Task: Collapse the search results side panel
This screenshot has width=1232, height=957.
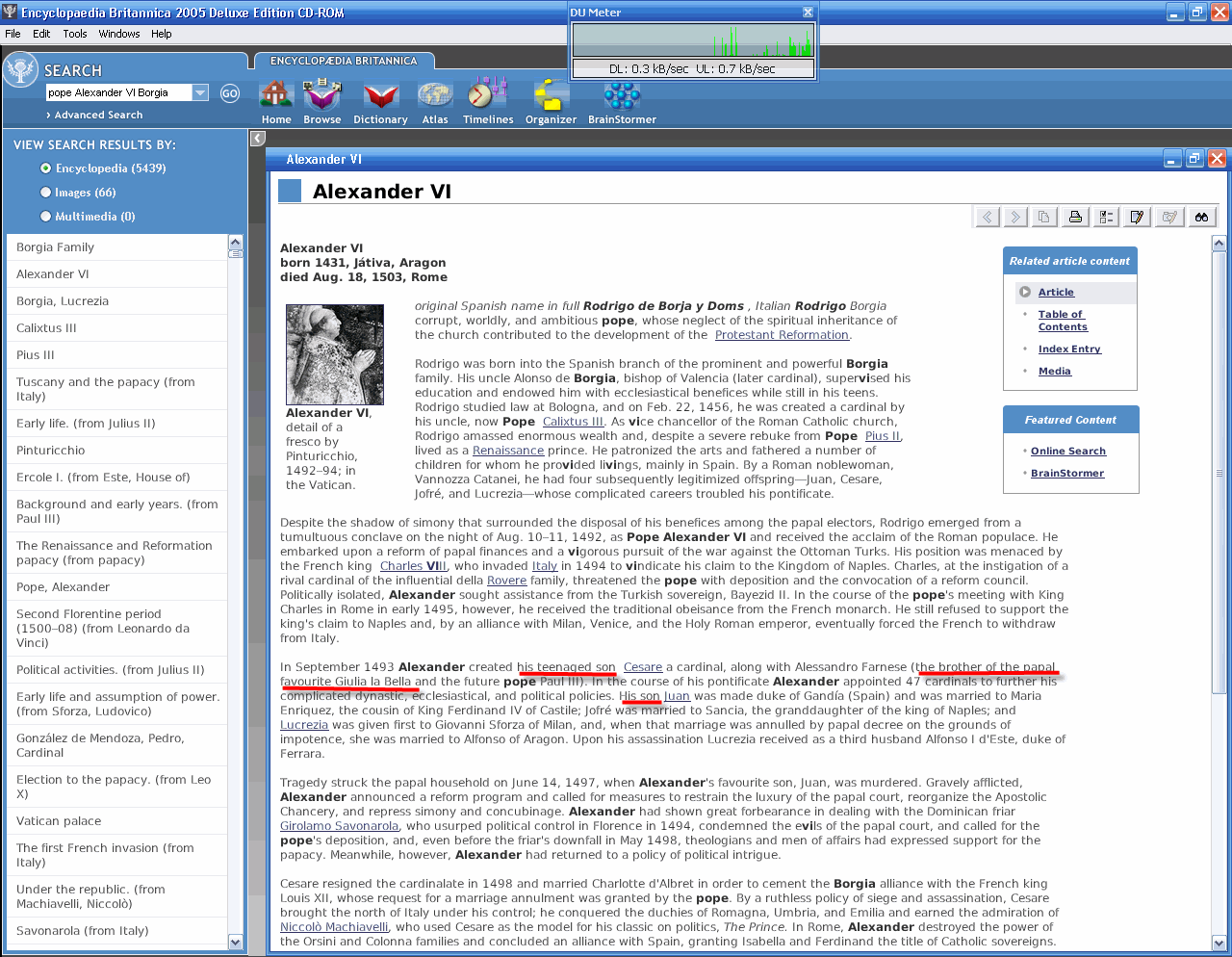Action: [258, 139]
